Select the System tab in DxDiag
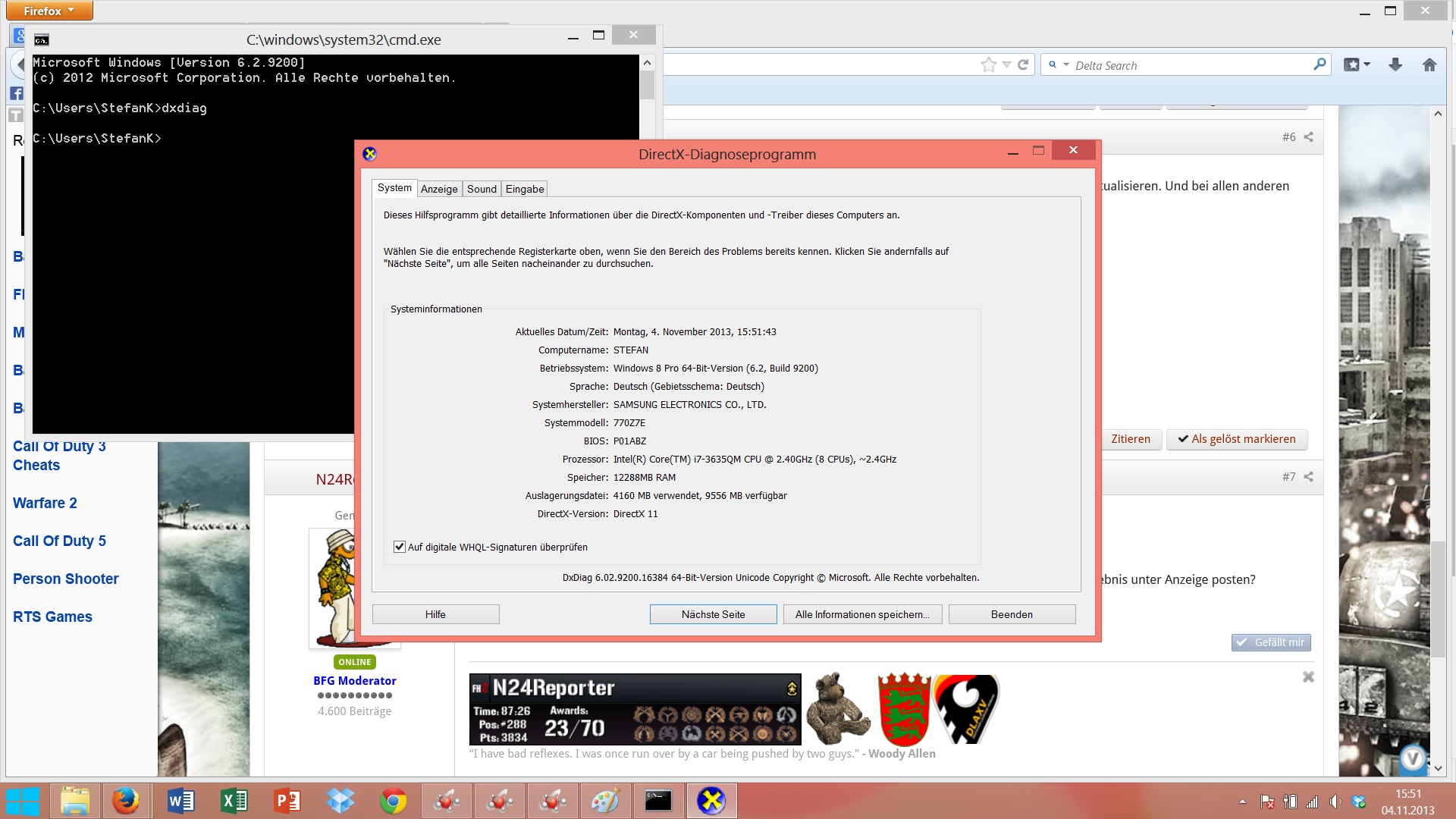The image size is (1456, 819). click(x=394, y=188)
